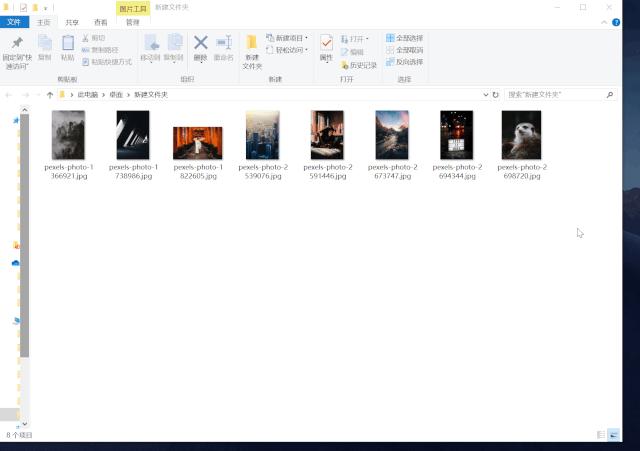Screen dimensions: 640x451
Task: Select thumbnail pexels-photo-2694344.jpg
Action: [x=457, y=135]
